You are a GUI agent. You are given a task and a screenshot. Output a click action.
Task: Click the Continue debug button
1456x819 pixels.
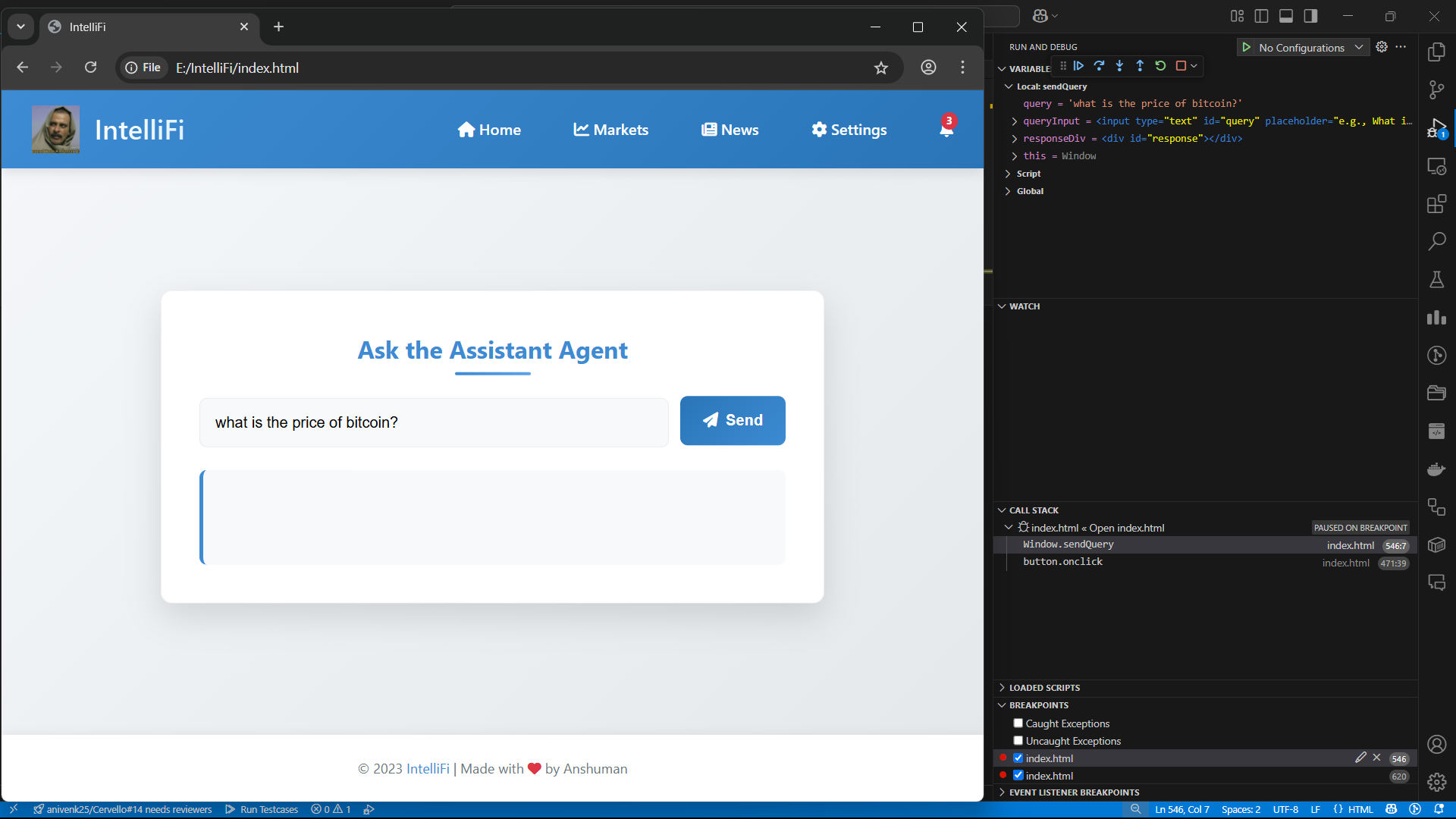[x=1078, y=66]
